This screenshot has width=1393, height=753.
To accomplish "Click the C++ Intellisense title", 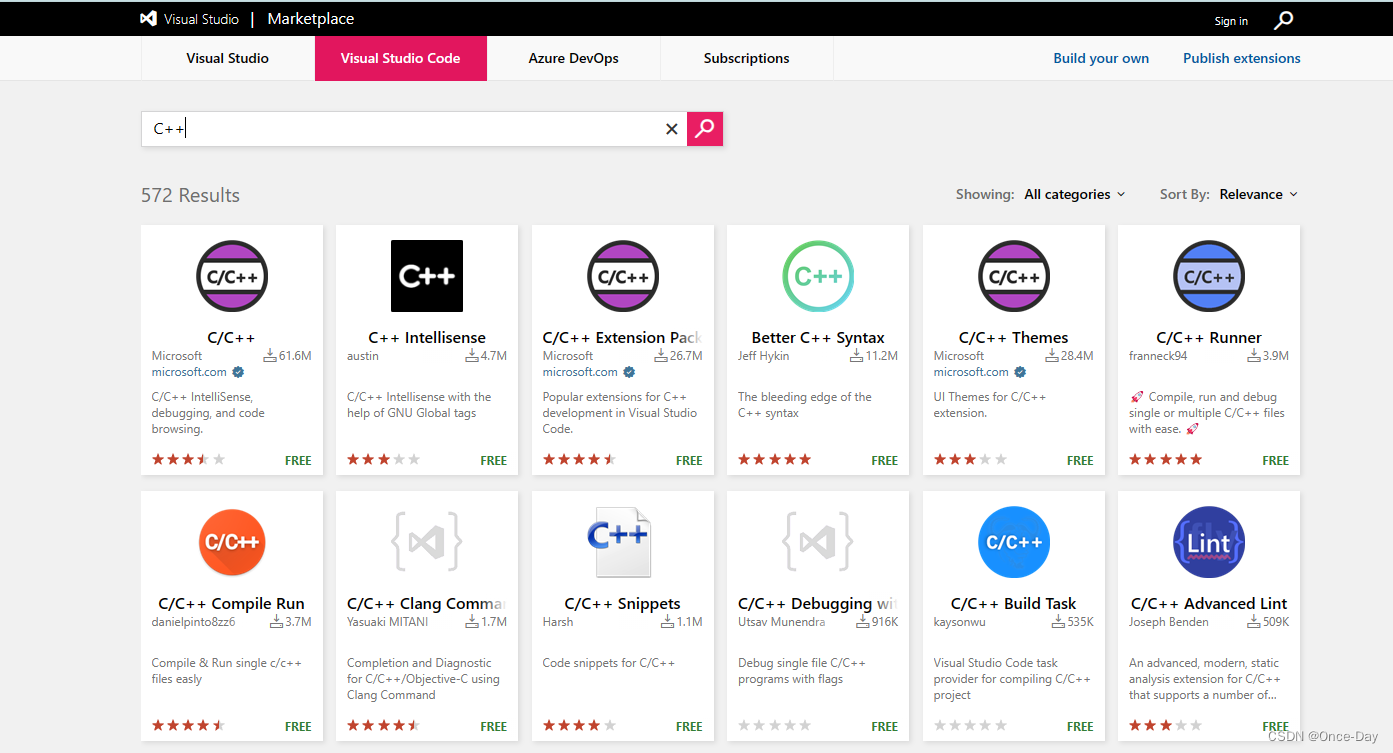I will (x=427, y=338).
